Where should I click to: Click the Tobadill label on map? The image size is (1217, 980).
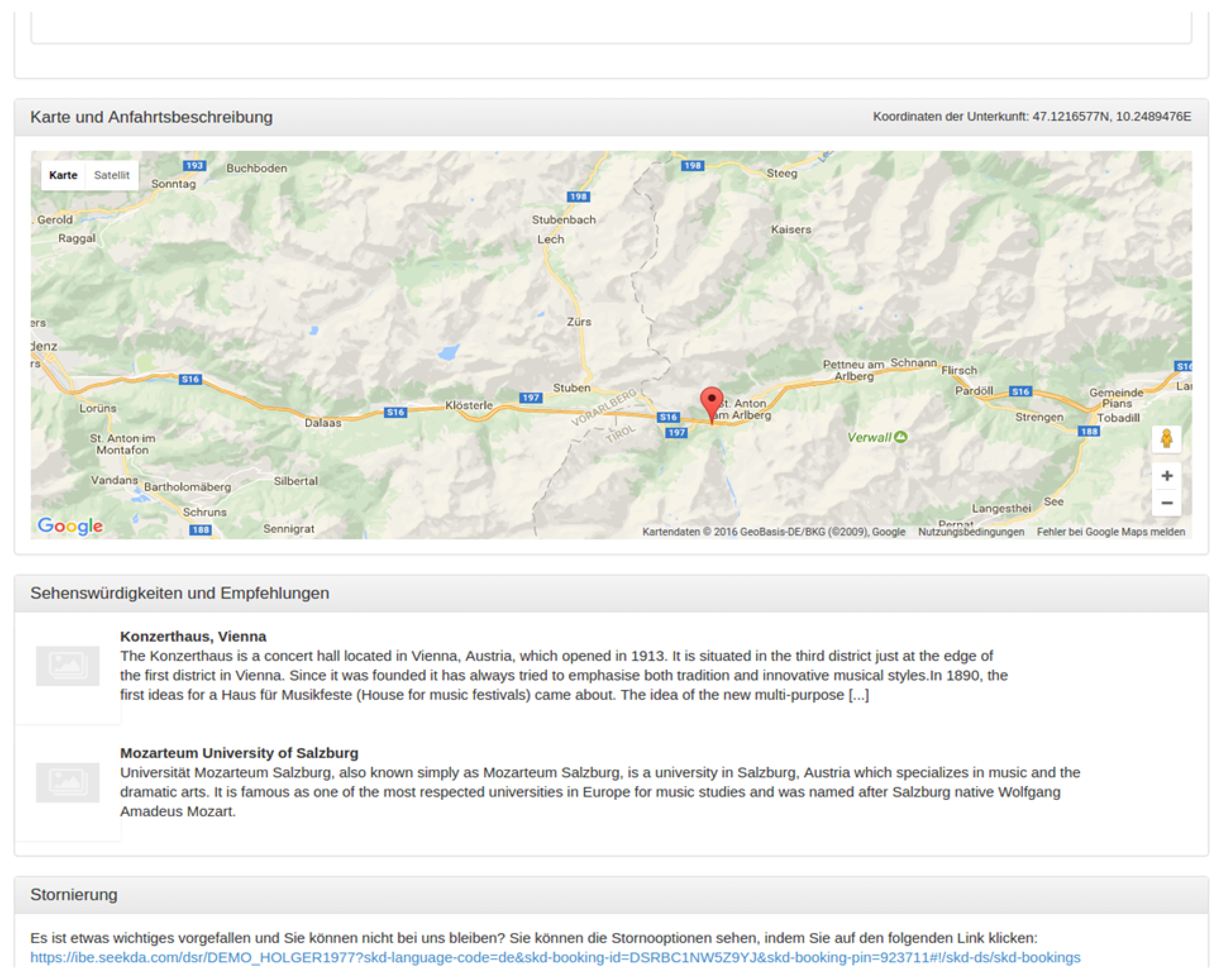pyautogui.click(x=1118, y=418)
